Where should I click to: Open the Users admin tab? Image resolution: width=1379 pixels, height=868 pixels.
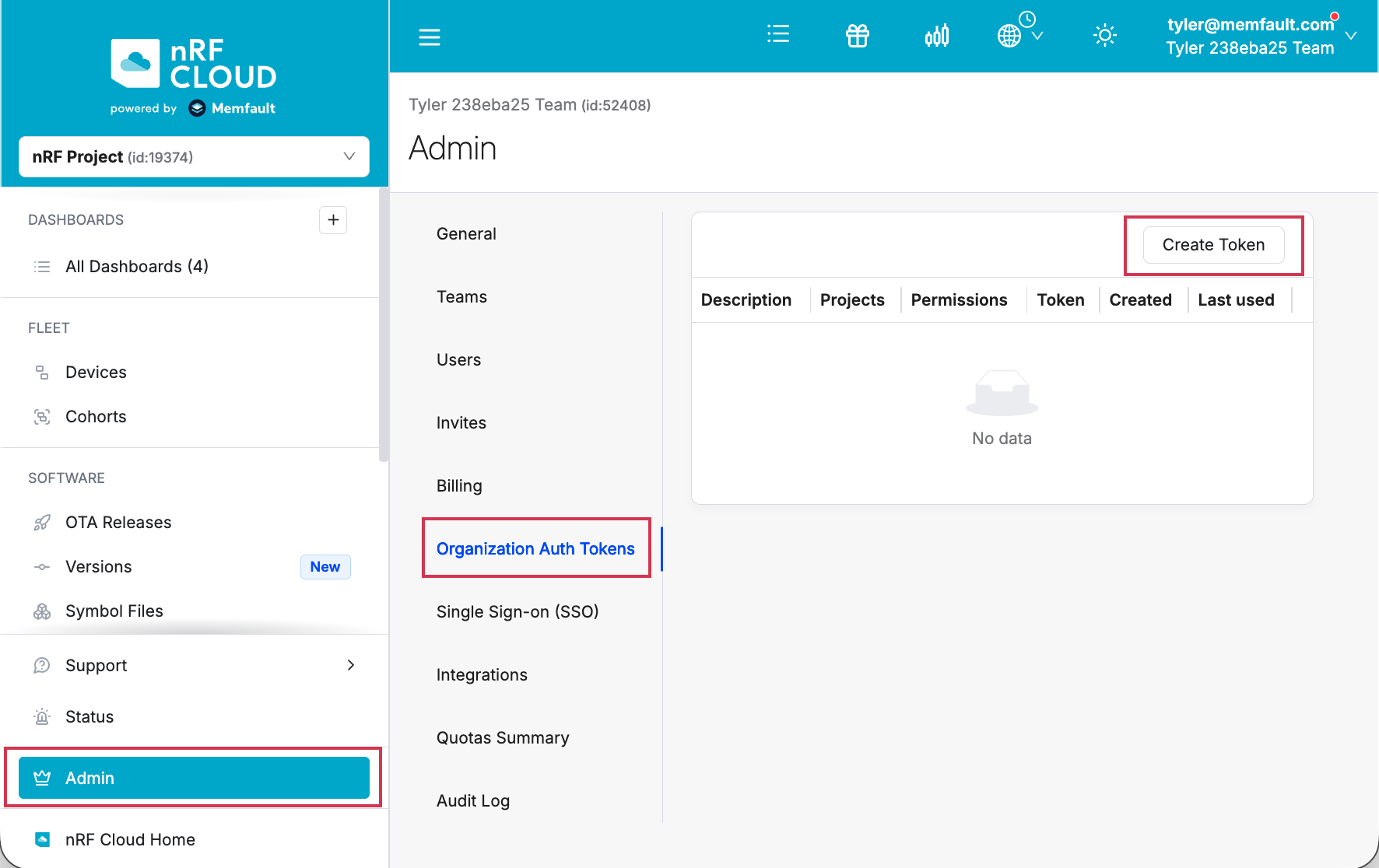pos(458,360)
